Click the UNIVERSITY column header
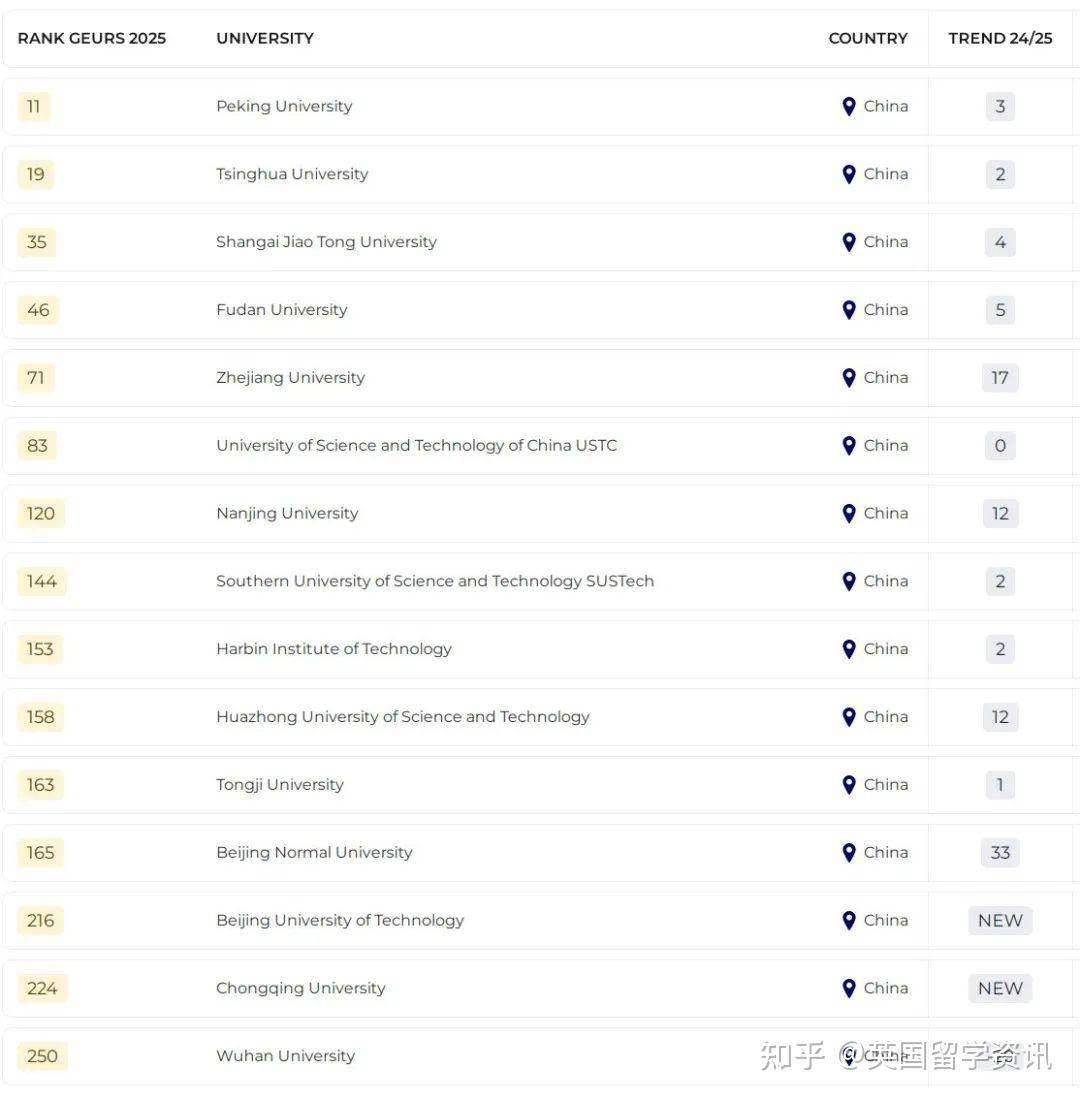1080x1100 pixels. [265, 38]
